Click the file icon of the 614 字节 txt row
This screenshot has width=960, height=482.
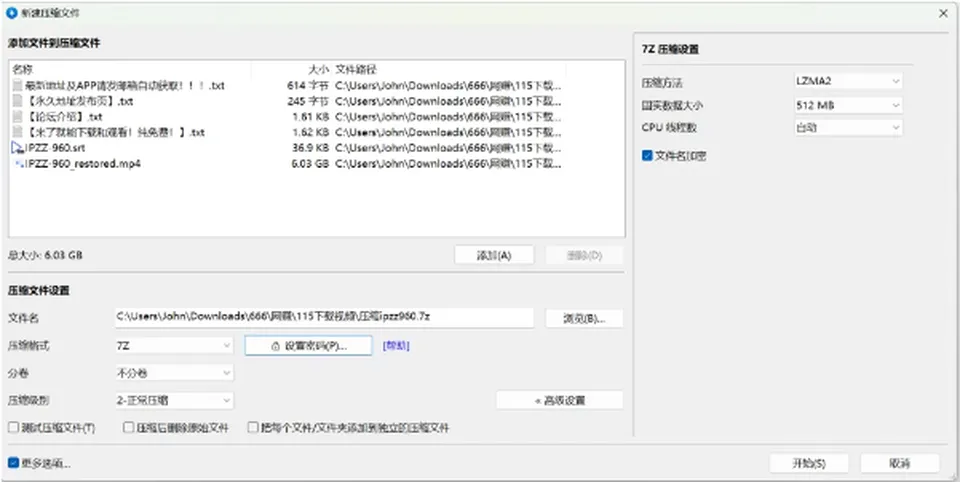pos(17,86)
